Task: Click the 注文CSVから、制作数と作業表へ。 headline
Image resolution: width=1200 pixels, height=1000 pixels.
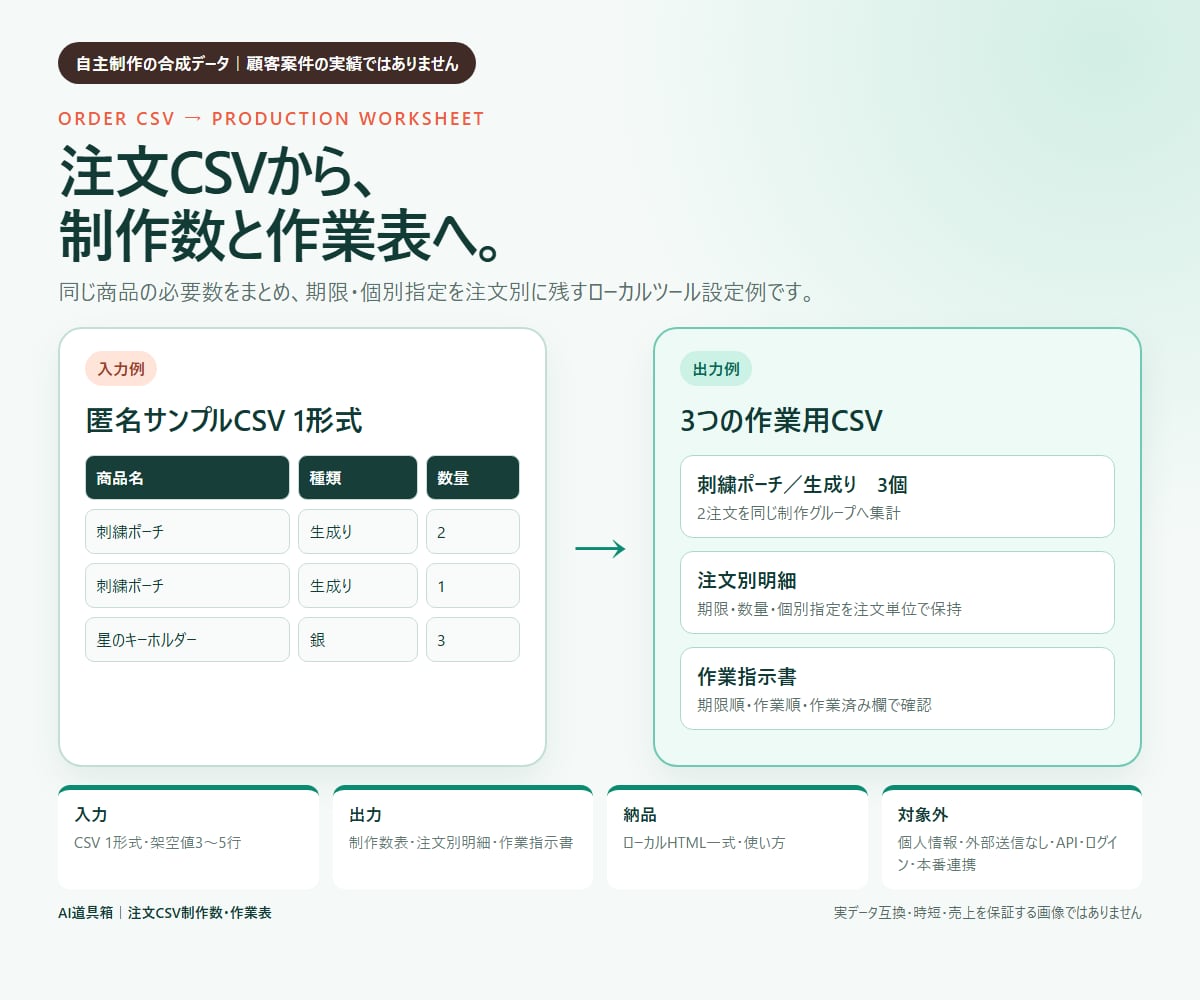Action: tap(282, 205)
